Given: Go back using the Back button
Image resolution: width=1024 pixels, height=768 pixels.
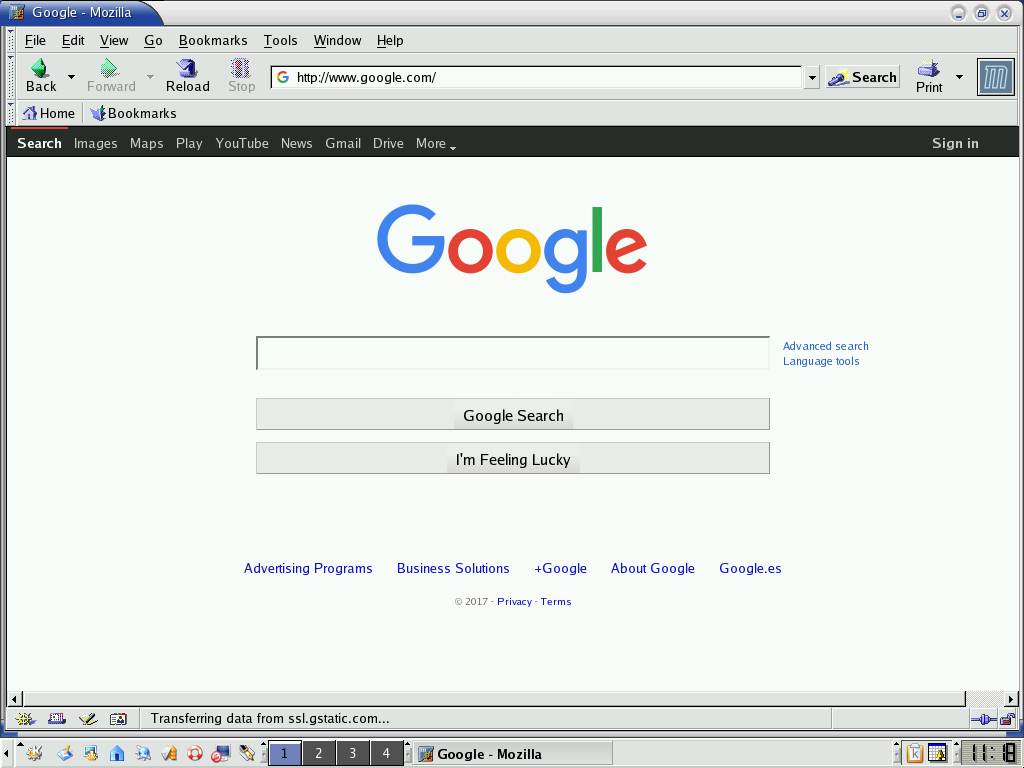Looking at the screenshot, I should [40, 76].
